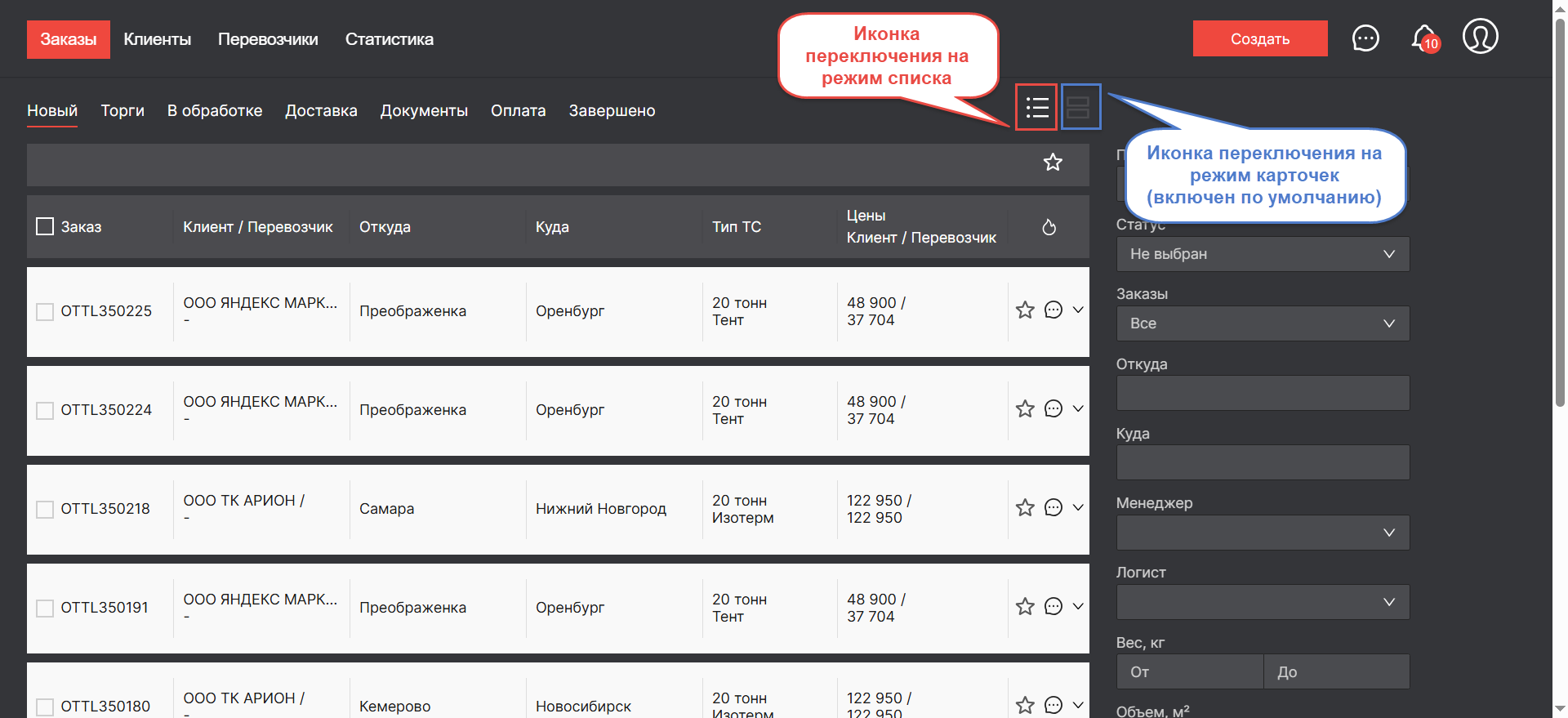1568x718 pixels.
Task: Switch to list view mode icon
Action: (x=1036, y=107)
